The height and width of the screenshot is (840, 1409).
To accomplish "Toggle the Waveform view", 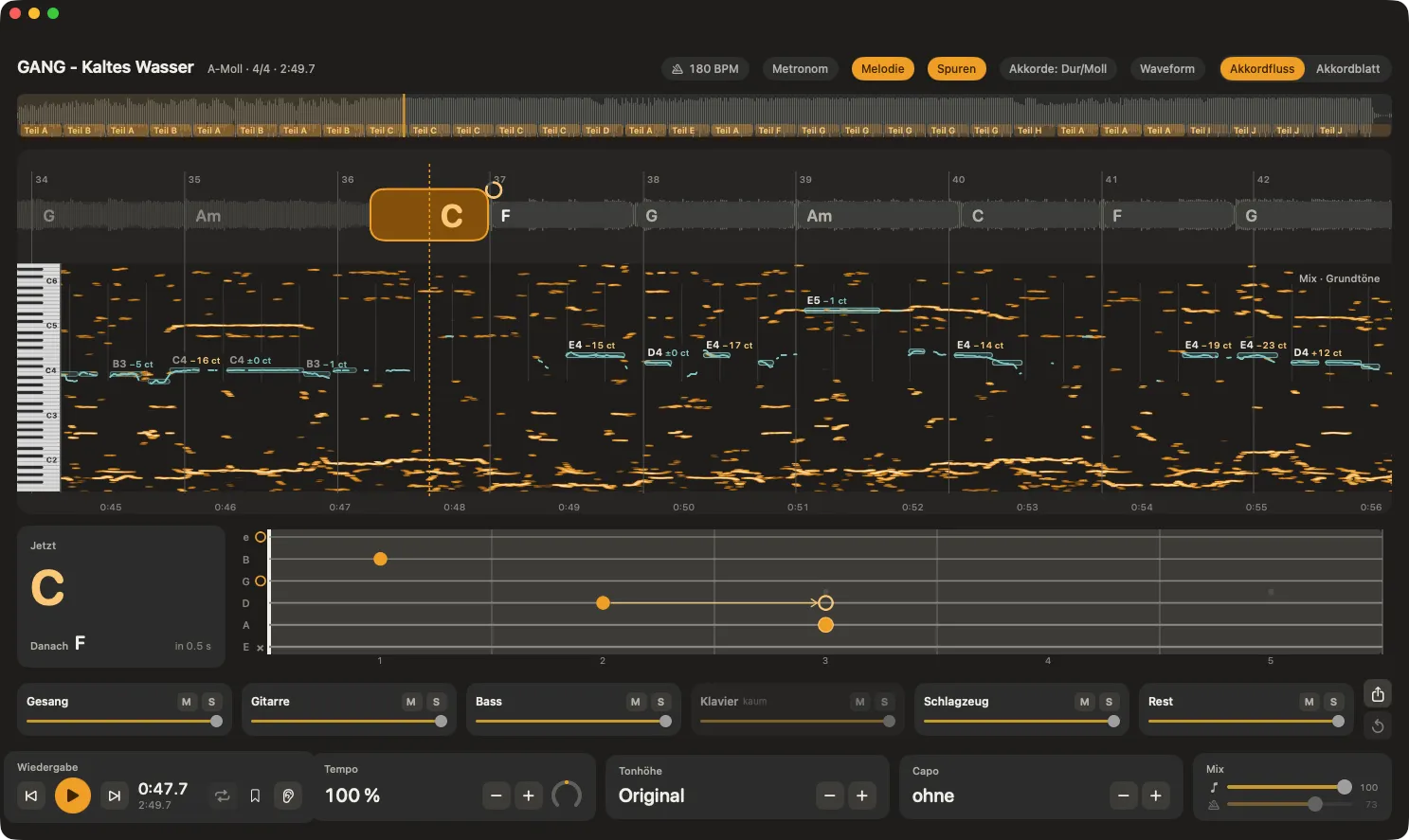I will (x=1167, y=69).
